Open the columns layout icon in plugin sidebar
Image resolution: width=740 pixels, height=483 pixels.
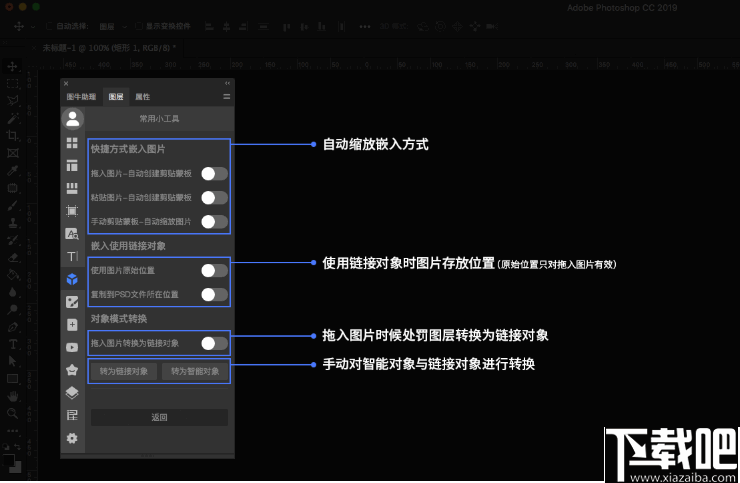pos(72,188)
